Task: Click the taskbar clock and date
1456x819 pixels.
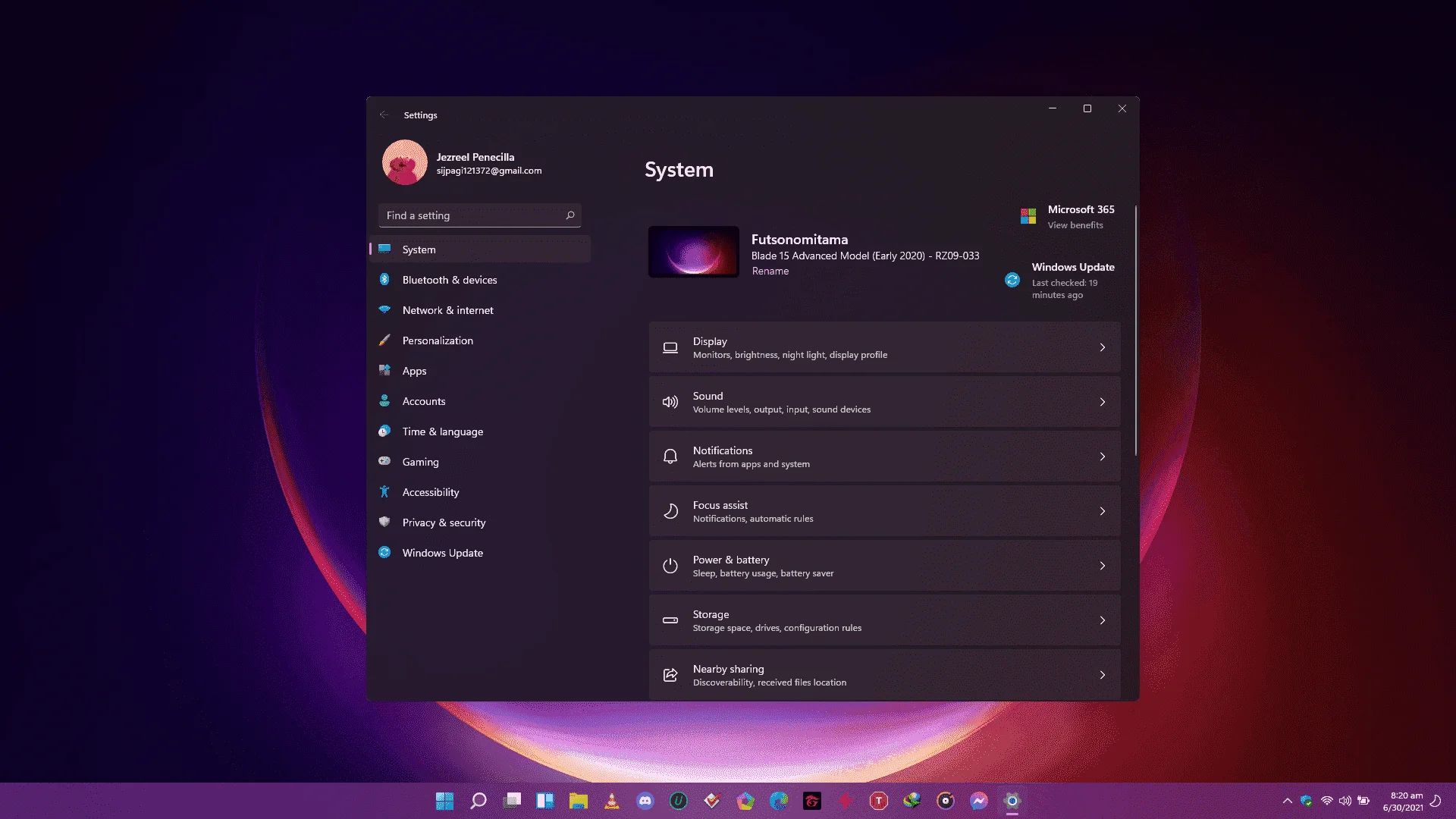Action: tap(1402, 802)
